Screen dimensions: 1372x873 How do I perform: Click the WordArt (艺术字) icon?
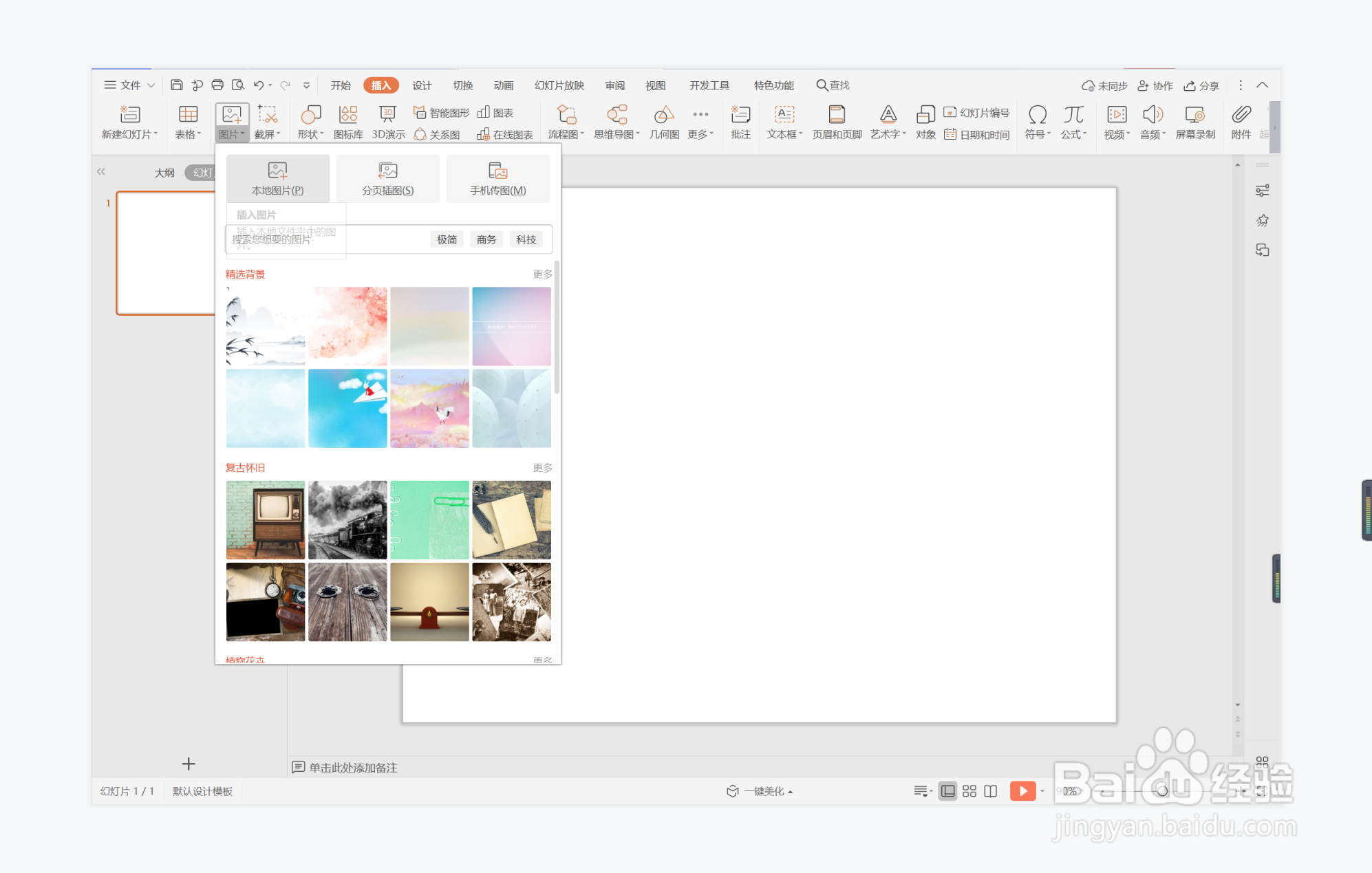(x=888, y=114)
